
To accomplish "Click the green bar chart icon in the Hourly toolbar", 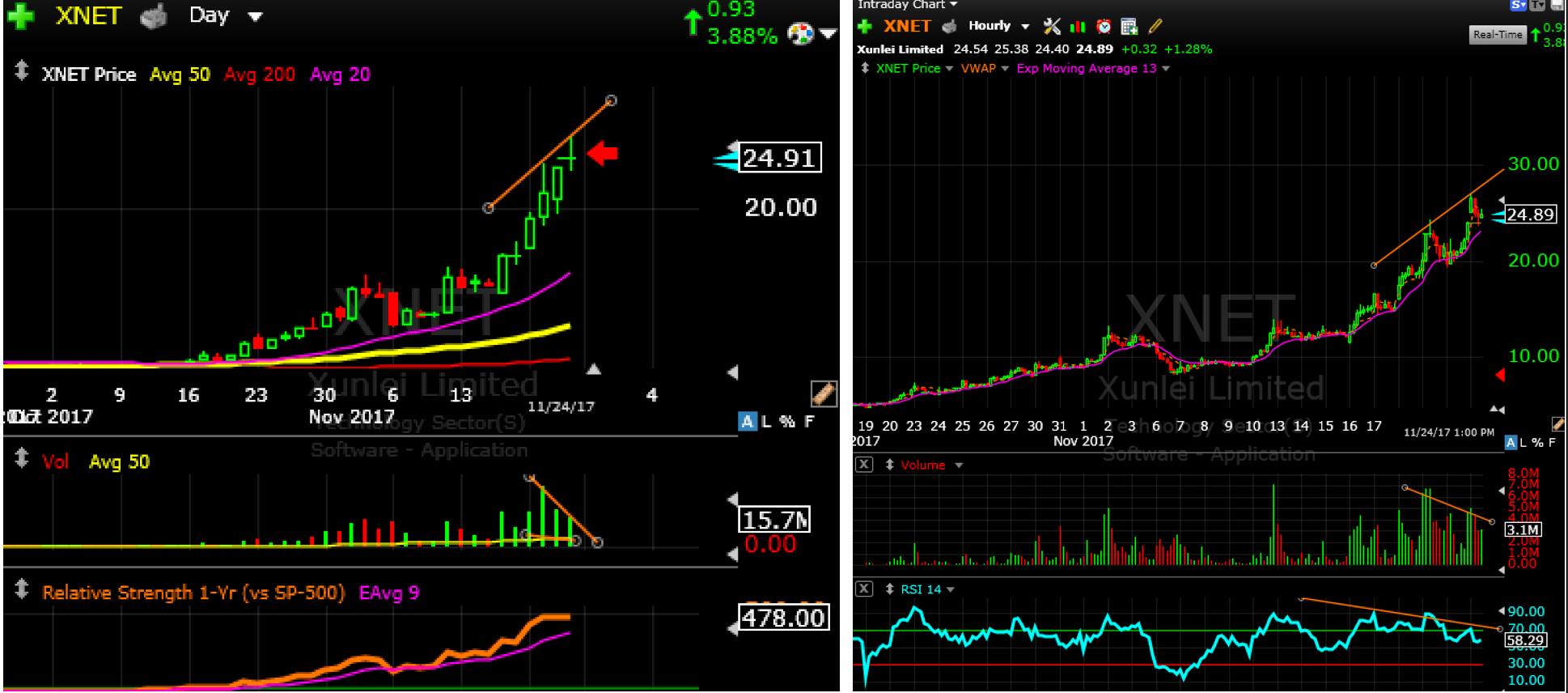I will click(1078, 27).
